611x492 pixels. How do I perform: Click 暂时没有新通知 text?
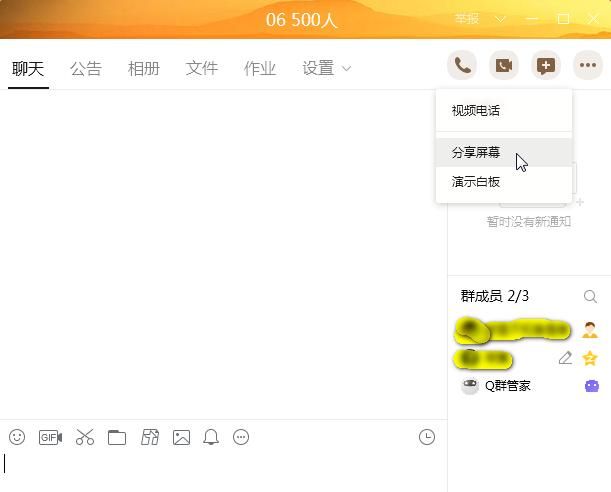(x=529, y=222)
